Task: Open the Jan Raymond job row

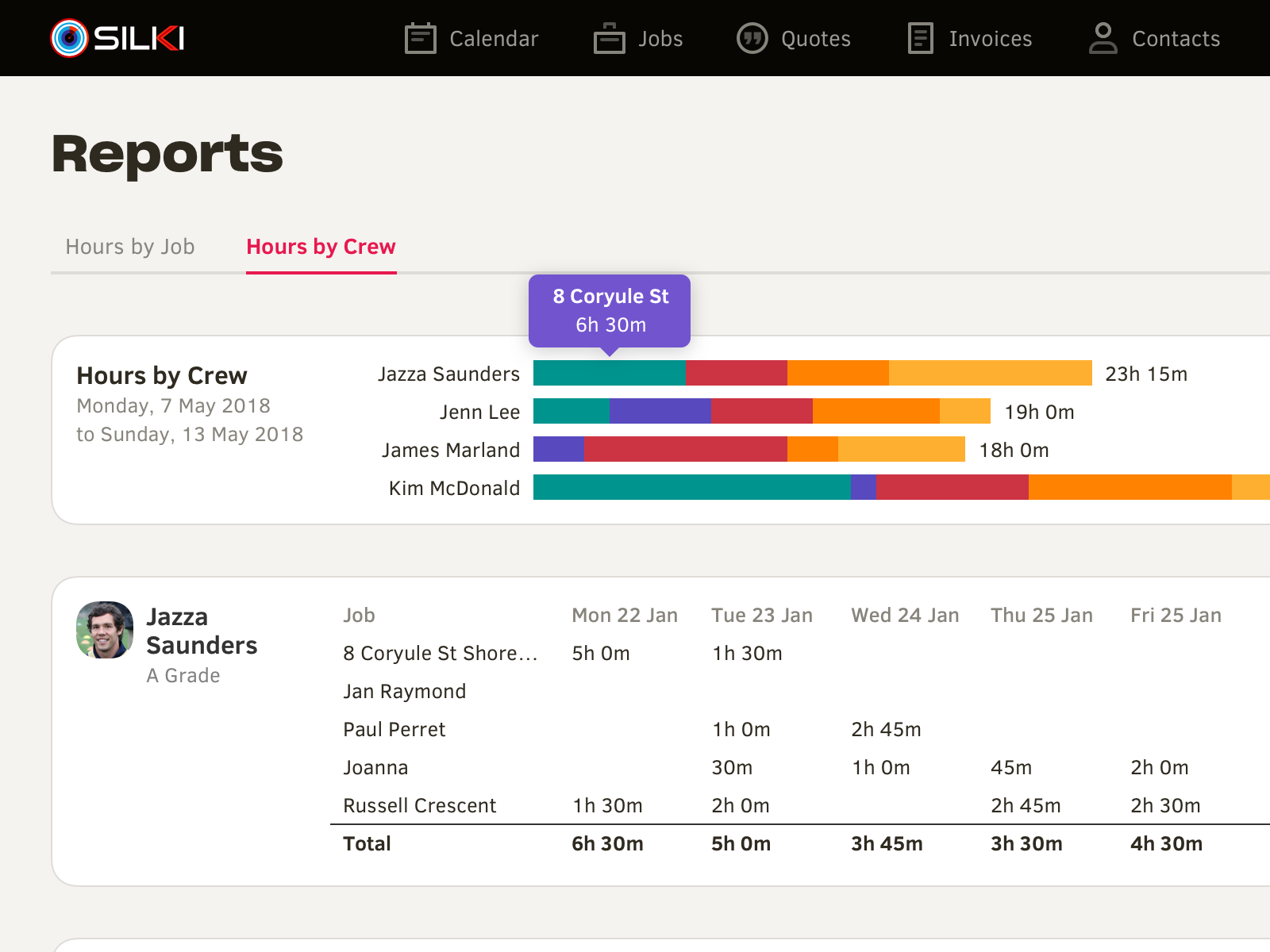Action: click(x=404, y=691)
